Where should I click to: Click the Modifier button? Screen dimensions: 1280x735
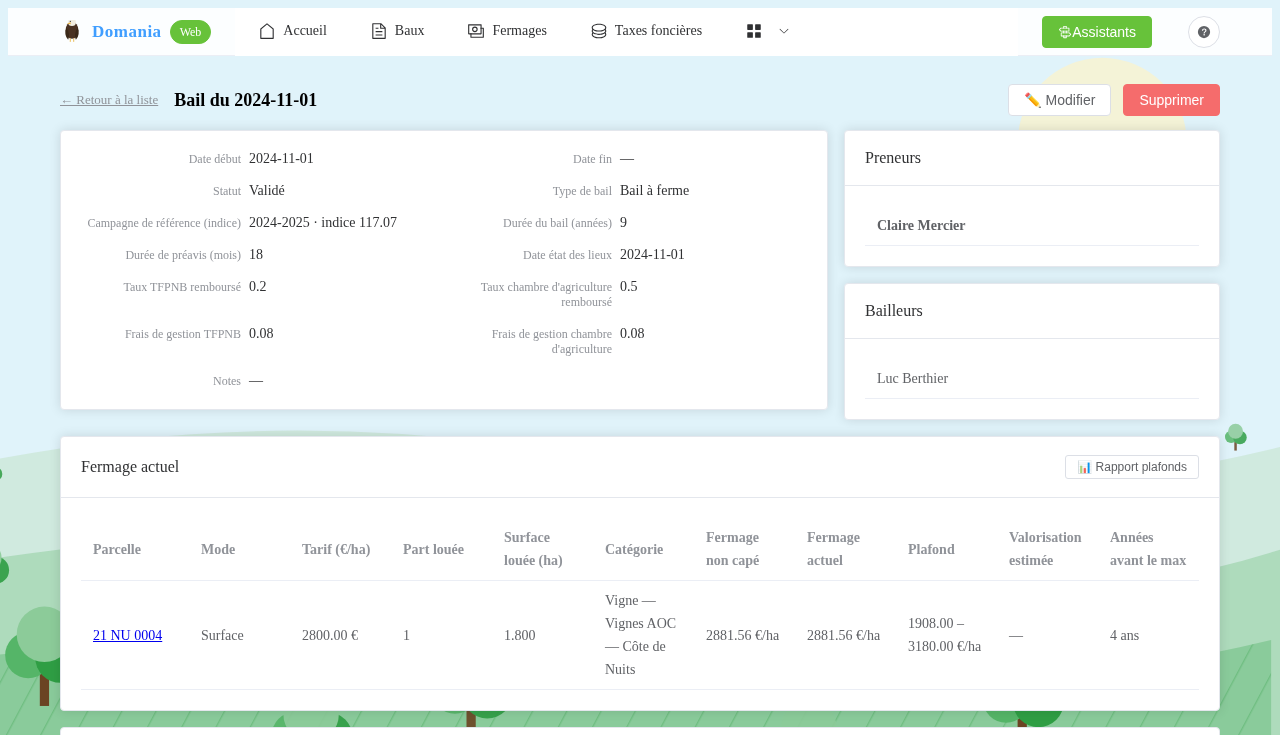click(x=1059, y=100)
